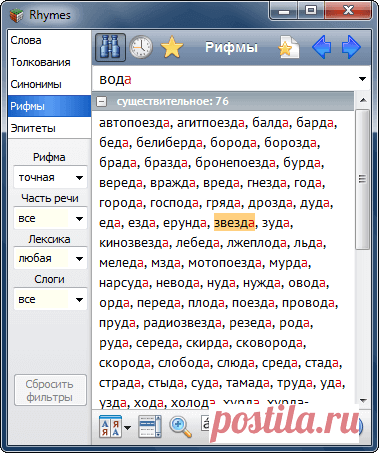Click the rhyme word ерунда
The width and height of the screenshot is (379, 453).
coord(185,223)
